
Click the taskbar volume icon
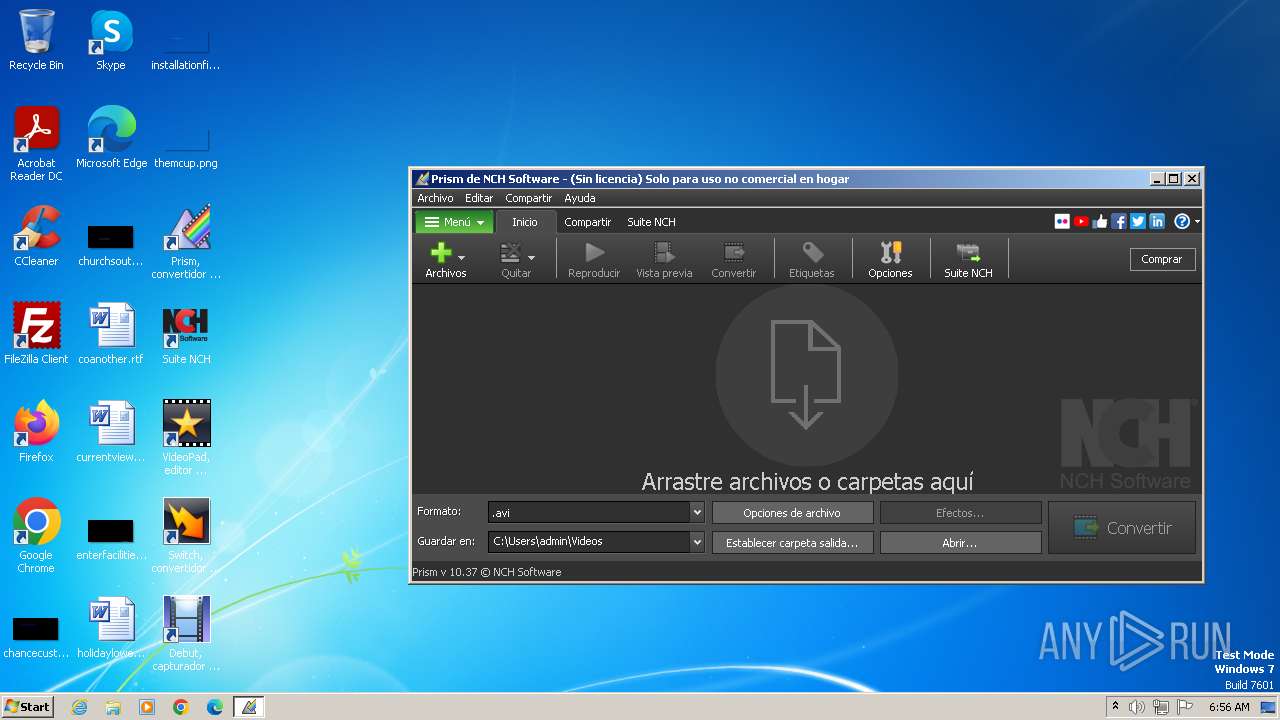point(1137,707)
